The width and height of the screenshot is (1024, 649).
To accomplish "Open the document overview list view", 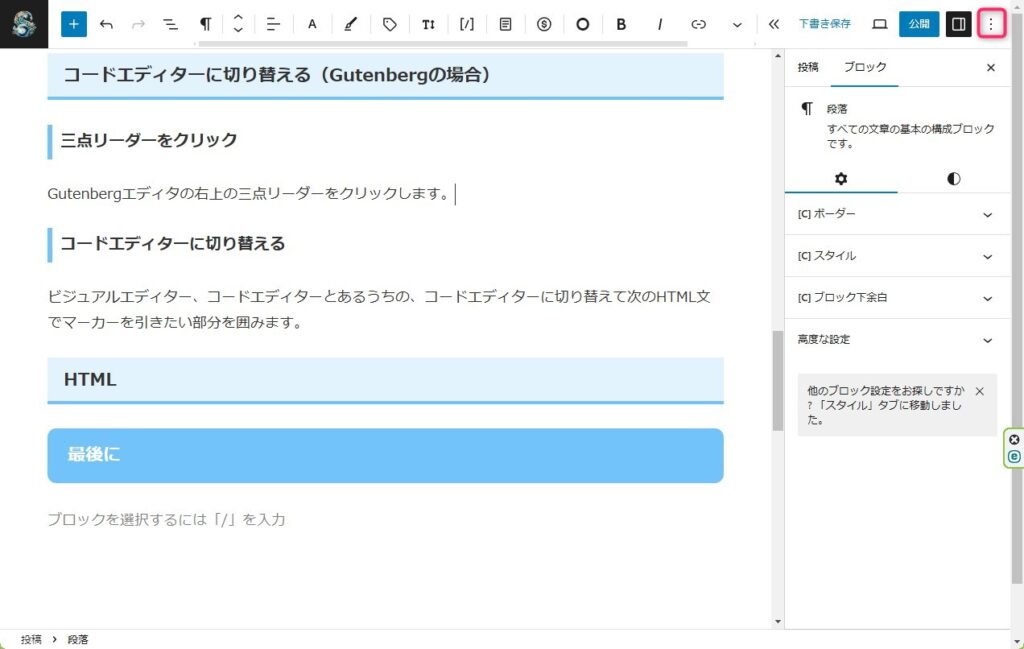I will tap(170, 24).
